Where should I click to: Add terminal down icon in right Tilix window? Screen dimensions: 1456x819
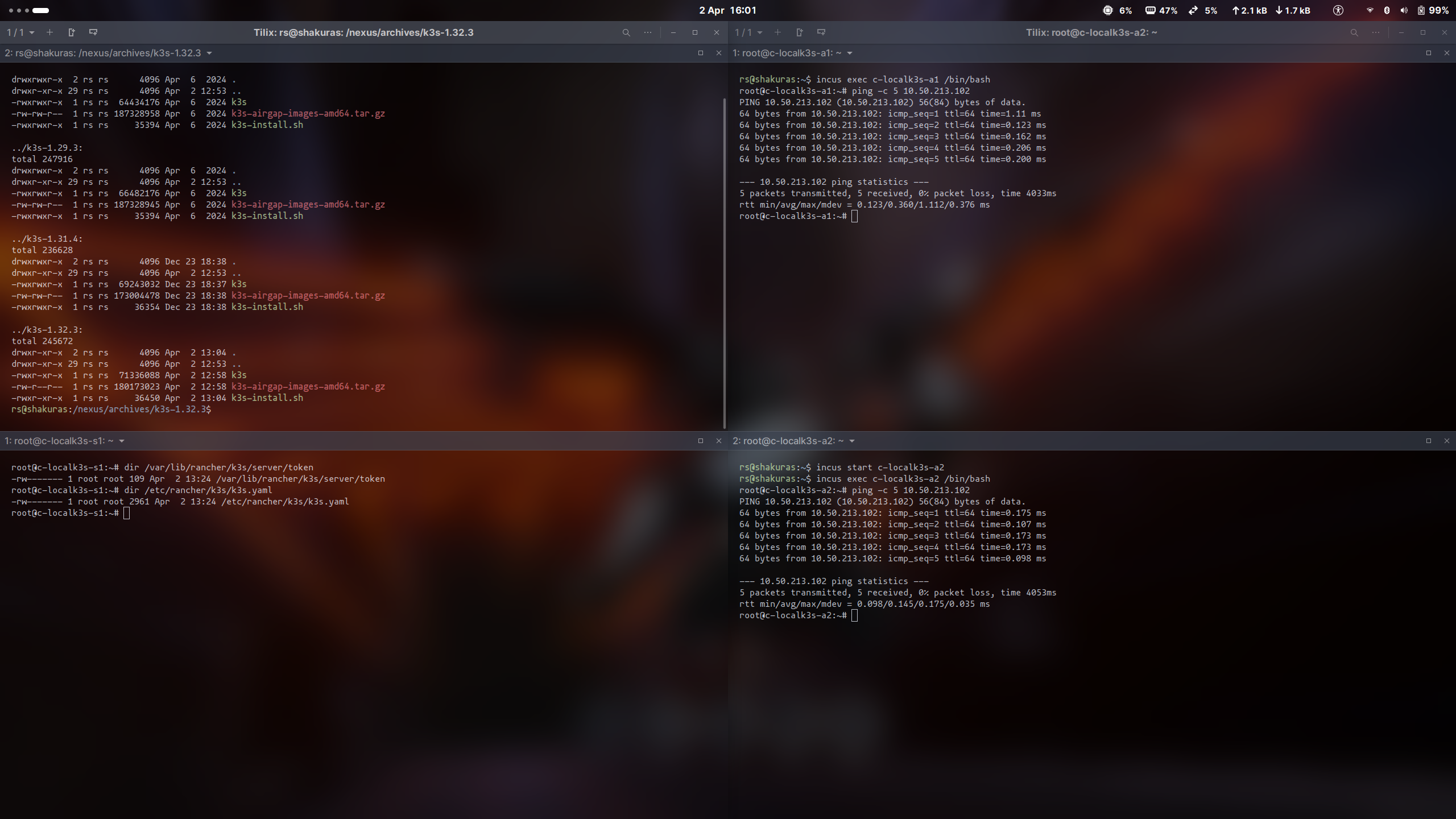(x=821, y=32)
